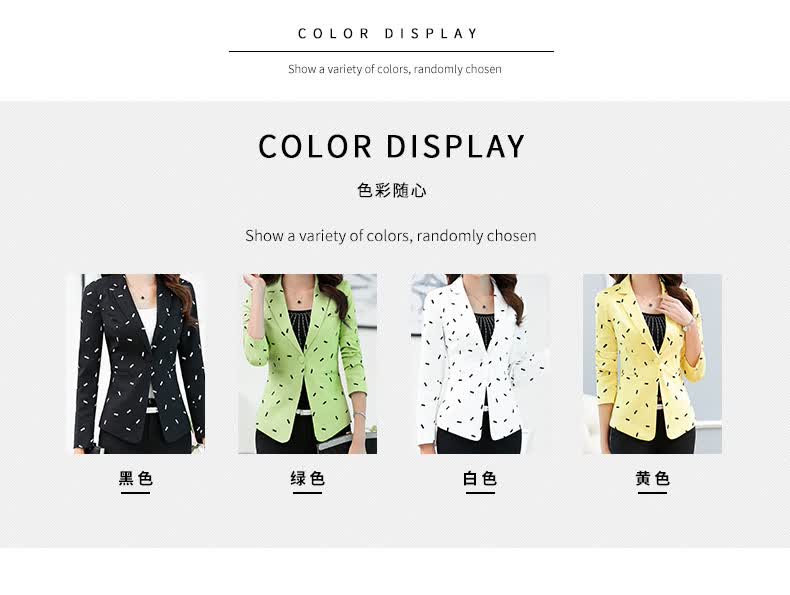The width and height of the screenshot is (790, 595).
Task: Select the 绿色 color label
Action: pyautogui.click(x=307, y=478)
